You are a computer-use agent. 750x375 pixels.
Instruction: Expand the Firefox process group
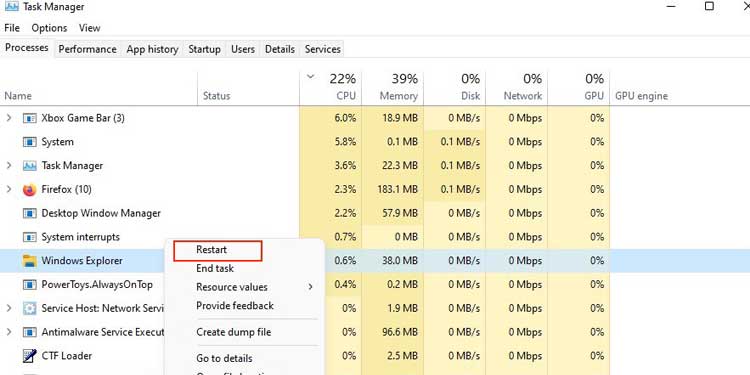[9, 189]
